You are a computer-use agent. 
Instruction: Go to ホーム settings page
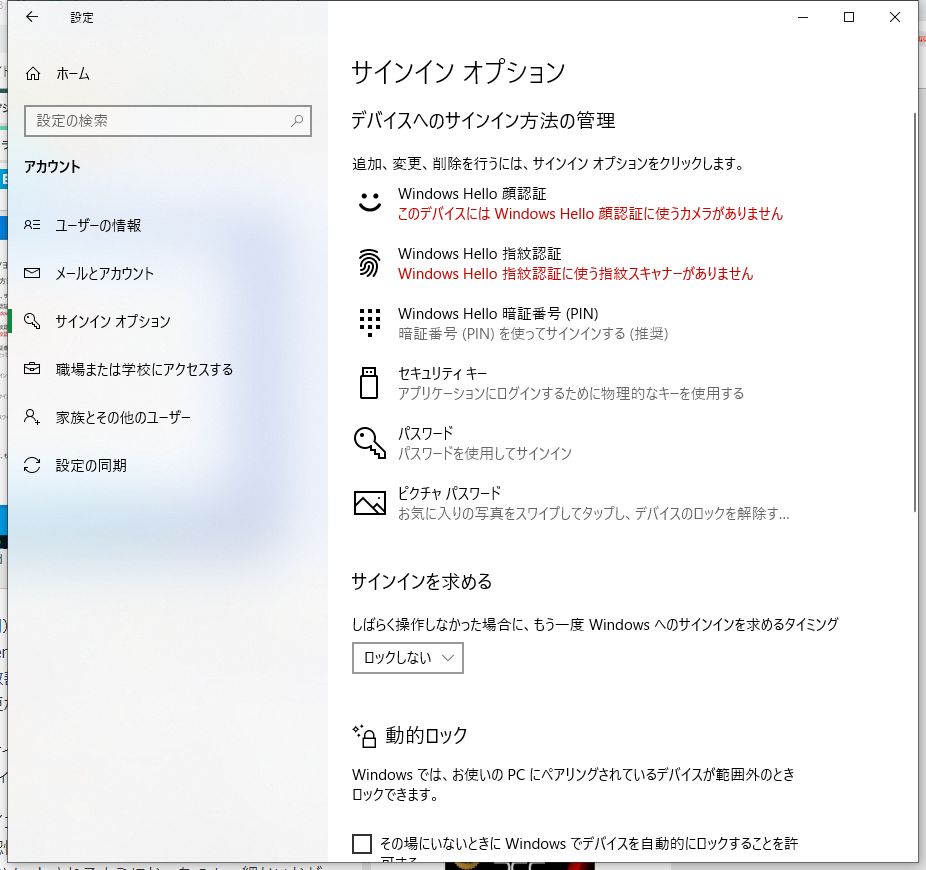point(168,74)
